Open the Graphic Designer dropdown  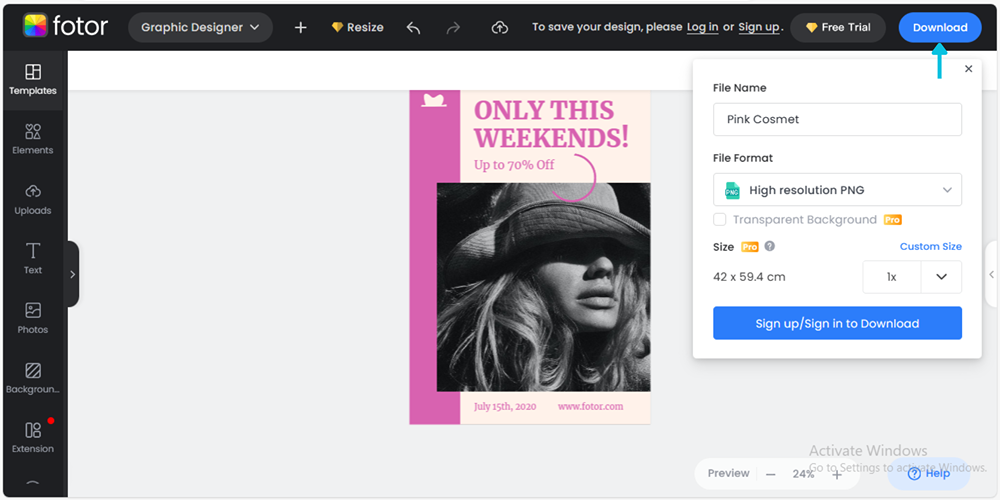coord(200,28)
